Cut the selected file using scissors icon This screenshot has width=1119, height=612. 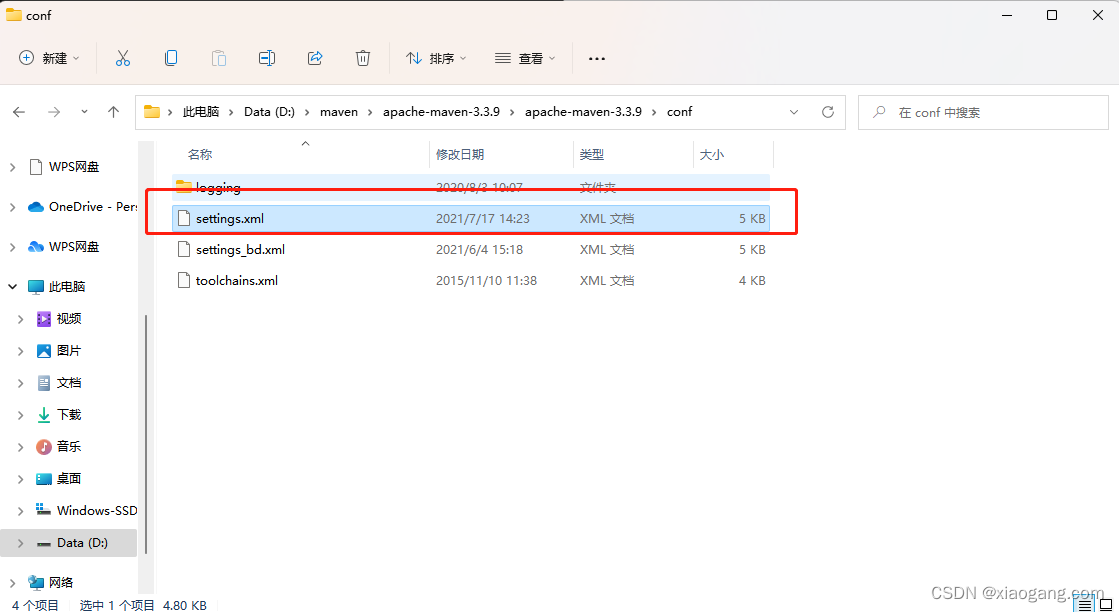(x=122, y=58)
